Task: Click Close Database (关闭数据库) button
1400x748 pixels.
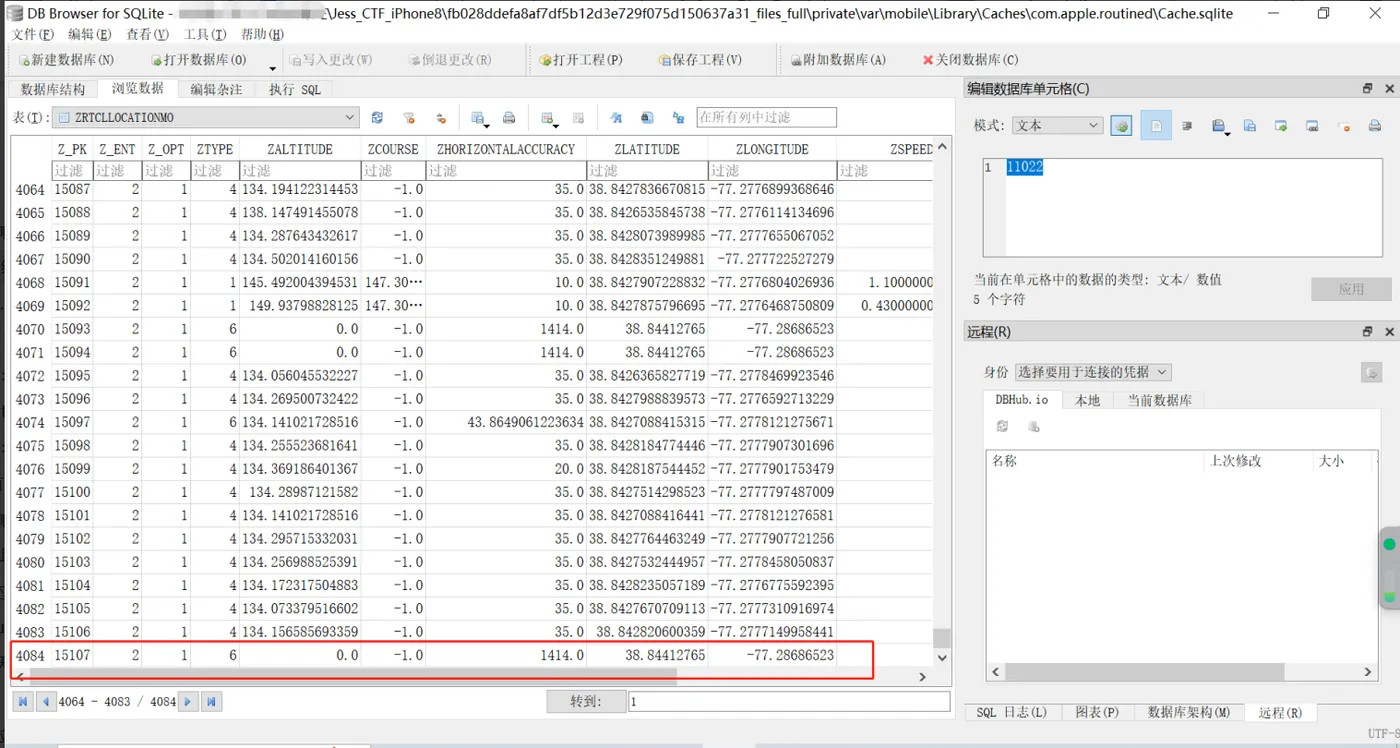Action: (970, 60)
